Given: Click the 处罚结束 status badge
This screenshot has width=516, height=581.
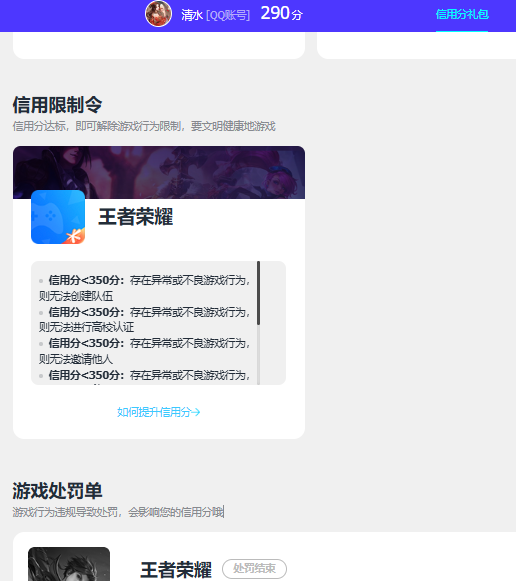Looking at the screenshot, I should [254, 568].
